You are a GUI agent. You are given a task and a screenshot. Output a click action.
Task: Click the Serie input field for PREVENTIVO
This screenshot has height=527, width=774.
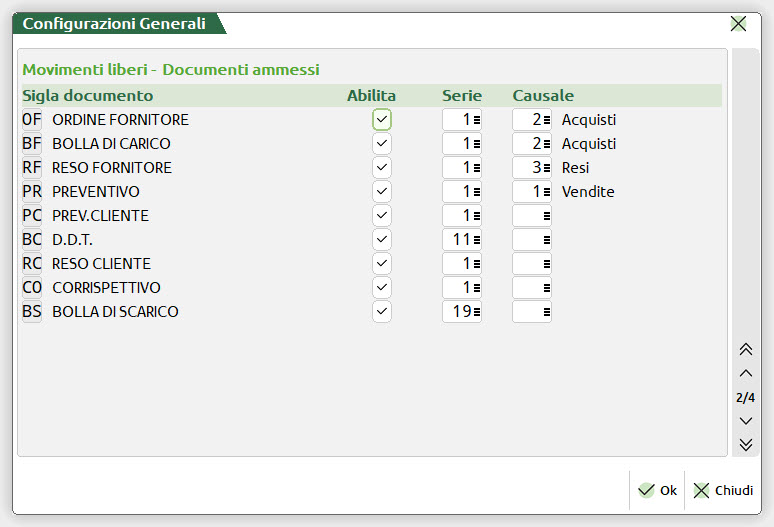coord(457,192)
